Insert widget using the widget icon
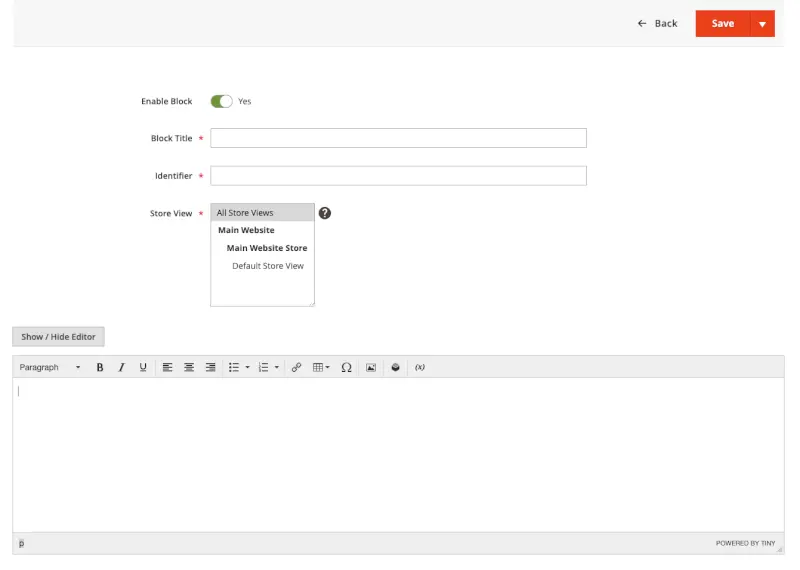This screenshot has width=800, height=570. pos(395,367)
